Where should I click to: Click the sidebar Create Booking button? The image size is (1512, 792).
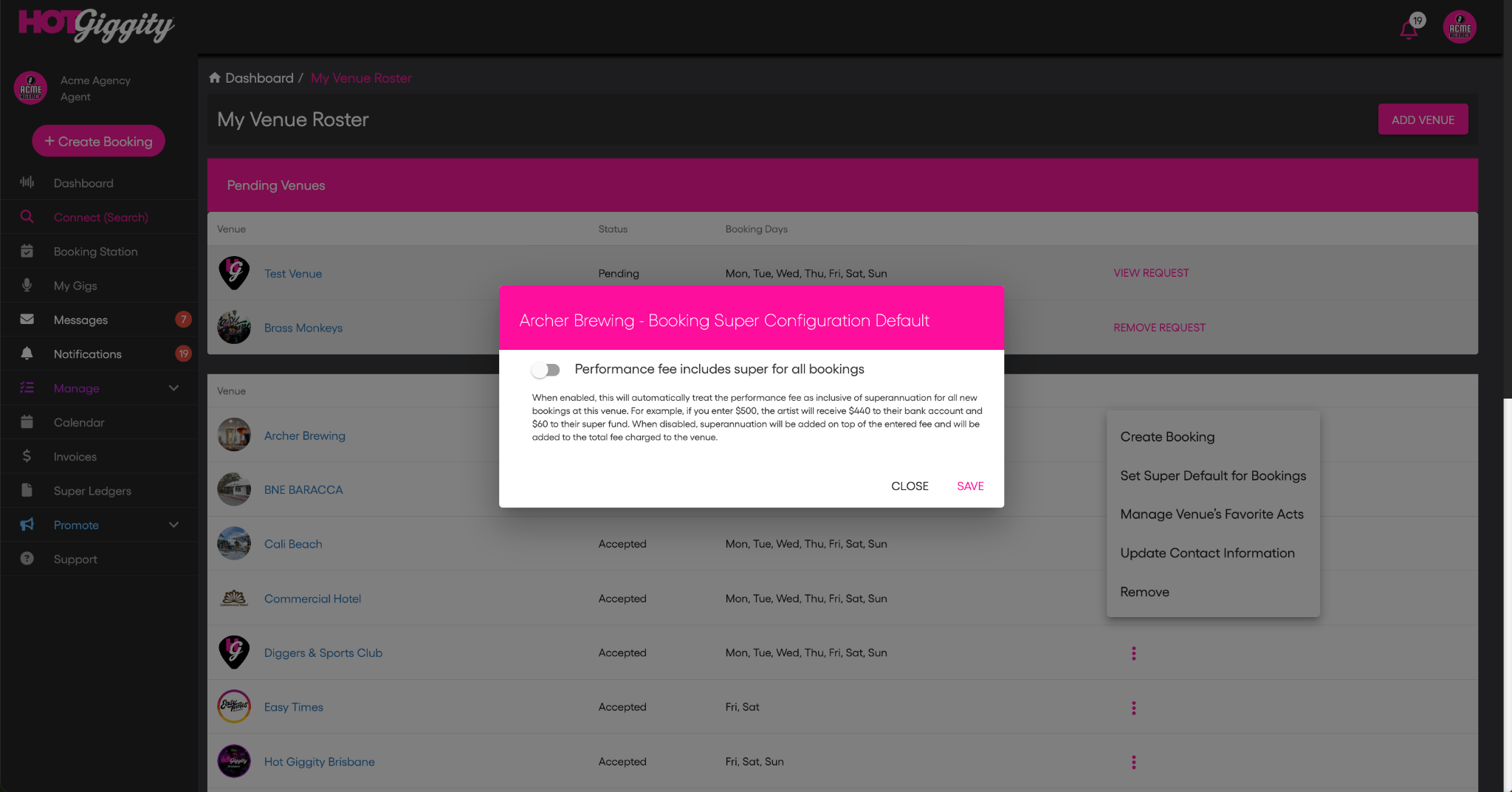[x=98, y=141]
